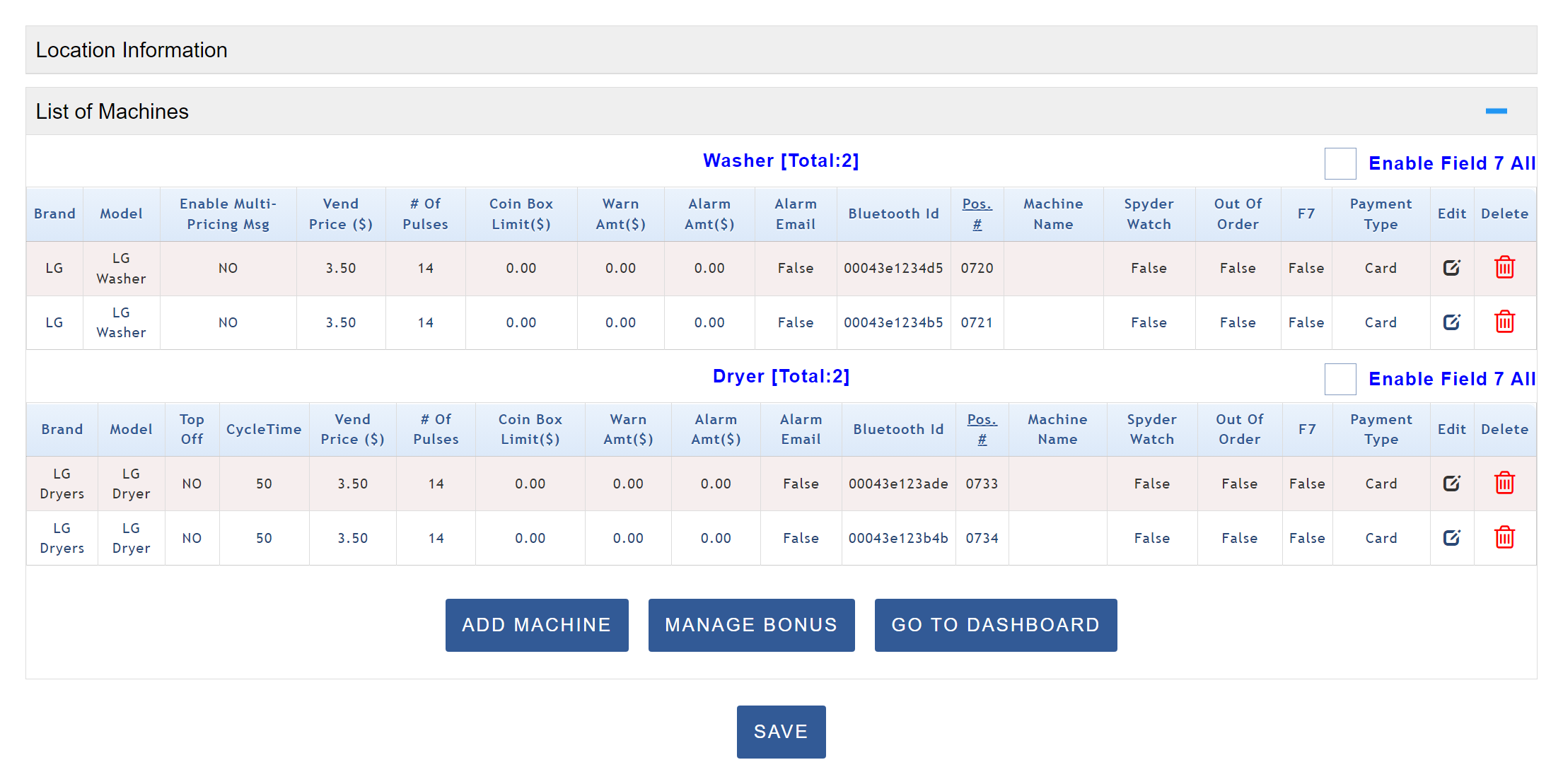Screen dimensions: 1563x784
Task: Check Enable Field 7 All for washers
Action: tap(1340, 163)
